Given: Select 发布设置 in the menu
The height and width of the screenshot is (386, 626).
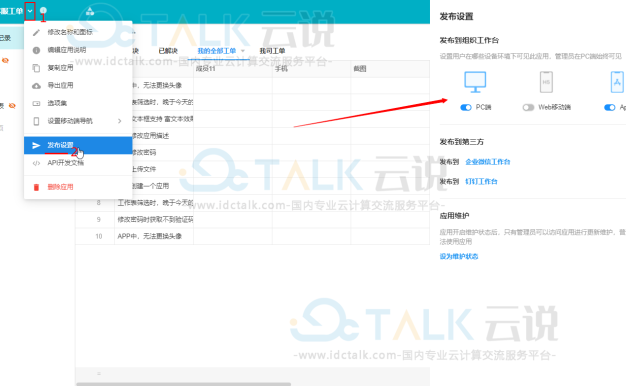Looking at the screenshot, I should (x=78, y=145).
